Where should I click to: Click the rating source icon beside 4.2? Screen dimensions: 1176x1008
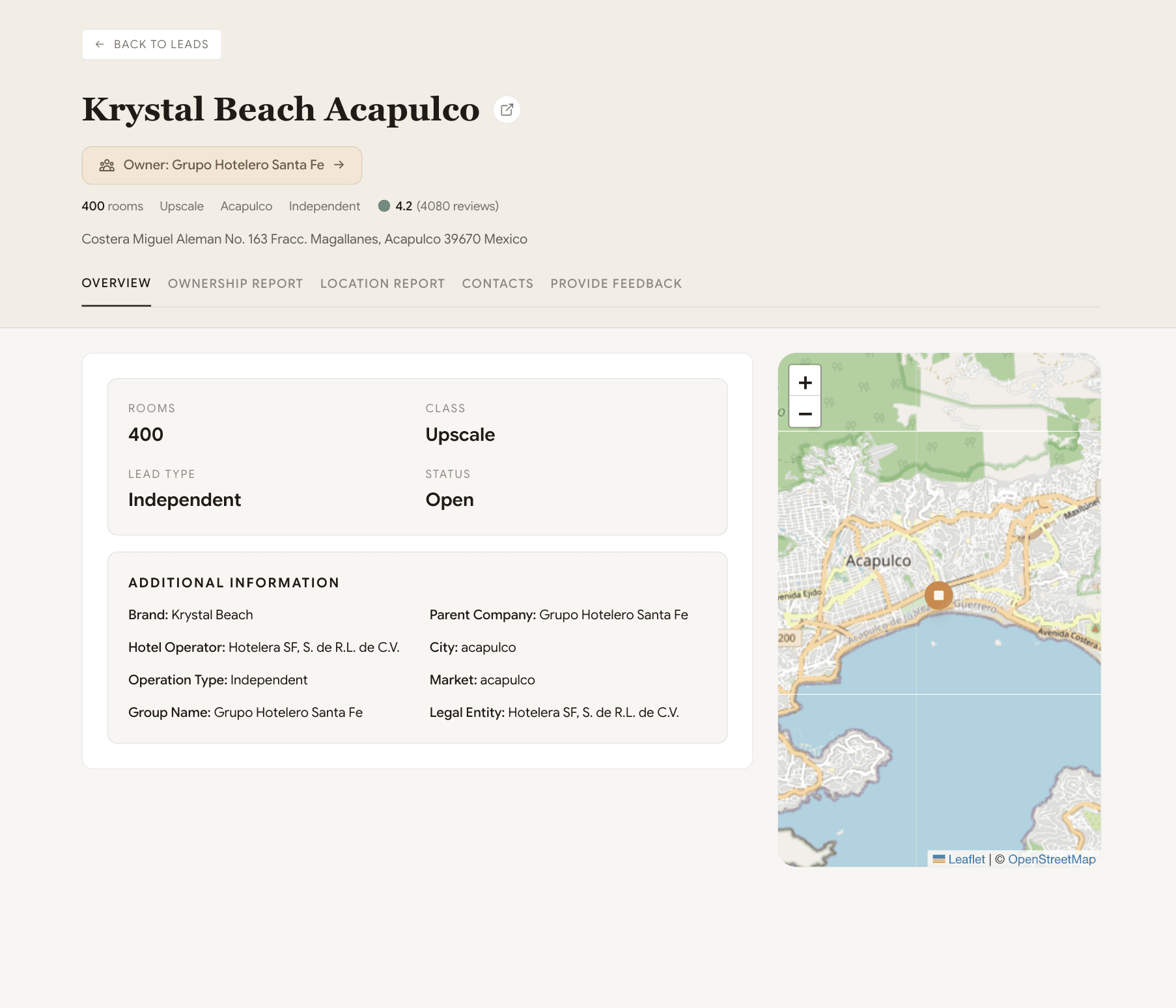384,206
